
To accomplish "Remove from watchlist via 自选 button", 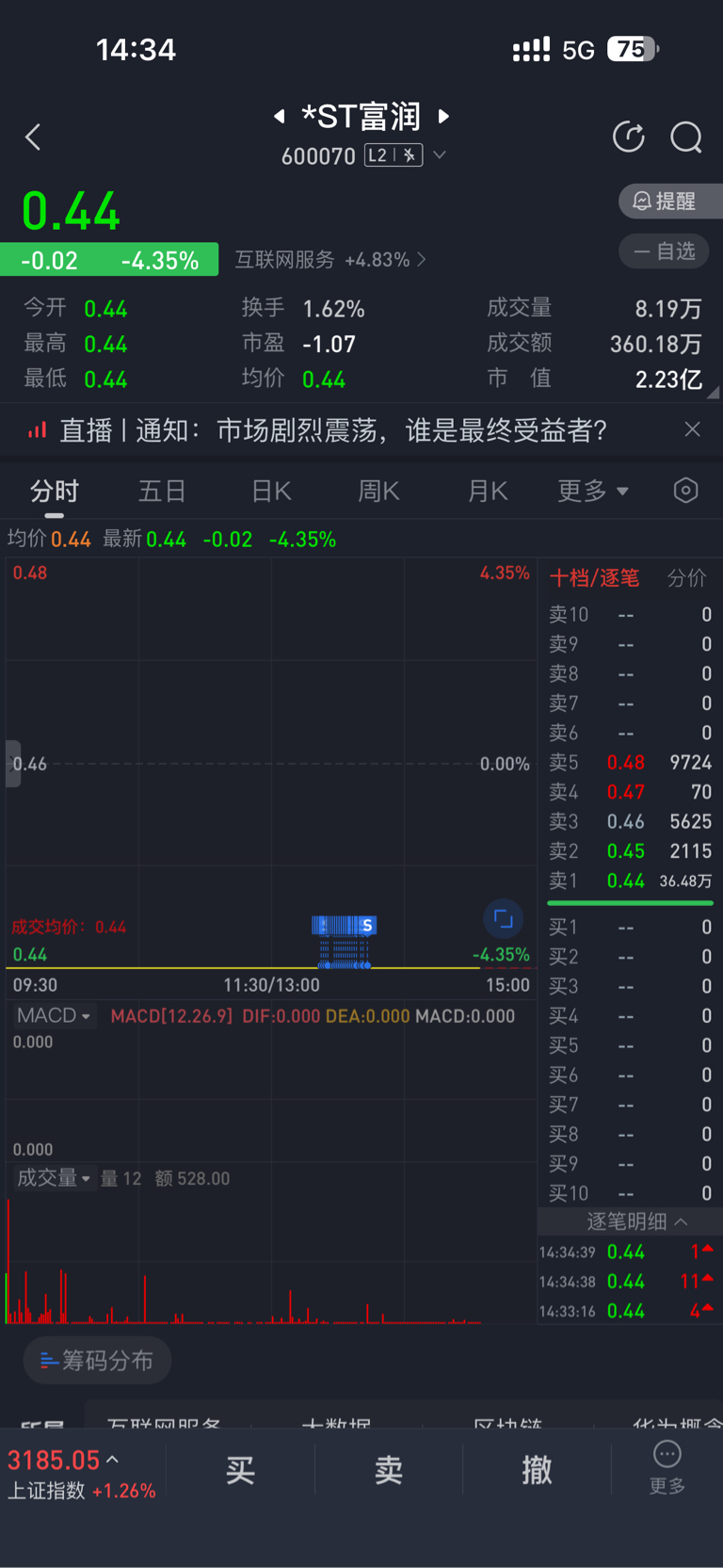I will tap(664, 251).
